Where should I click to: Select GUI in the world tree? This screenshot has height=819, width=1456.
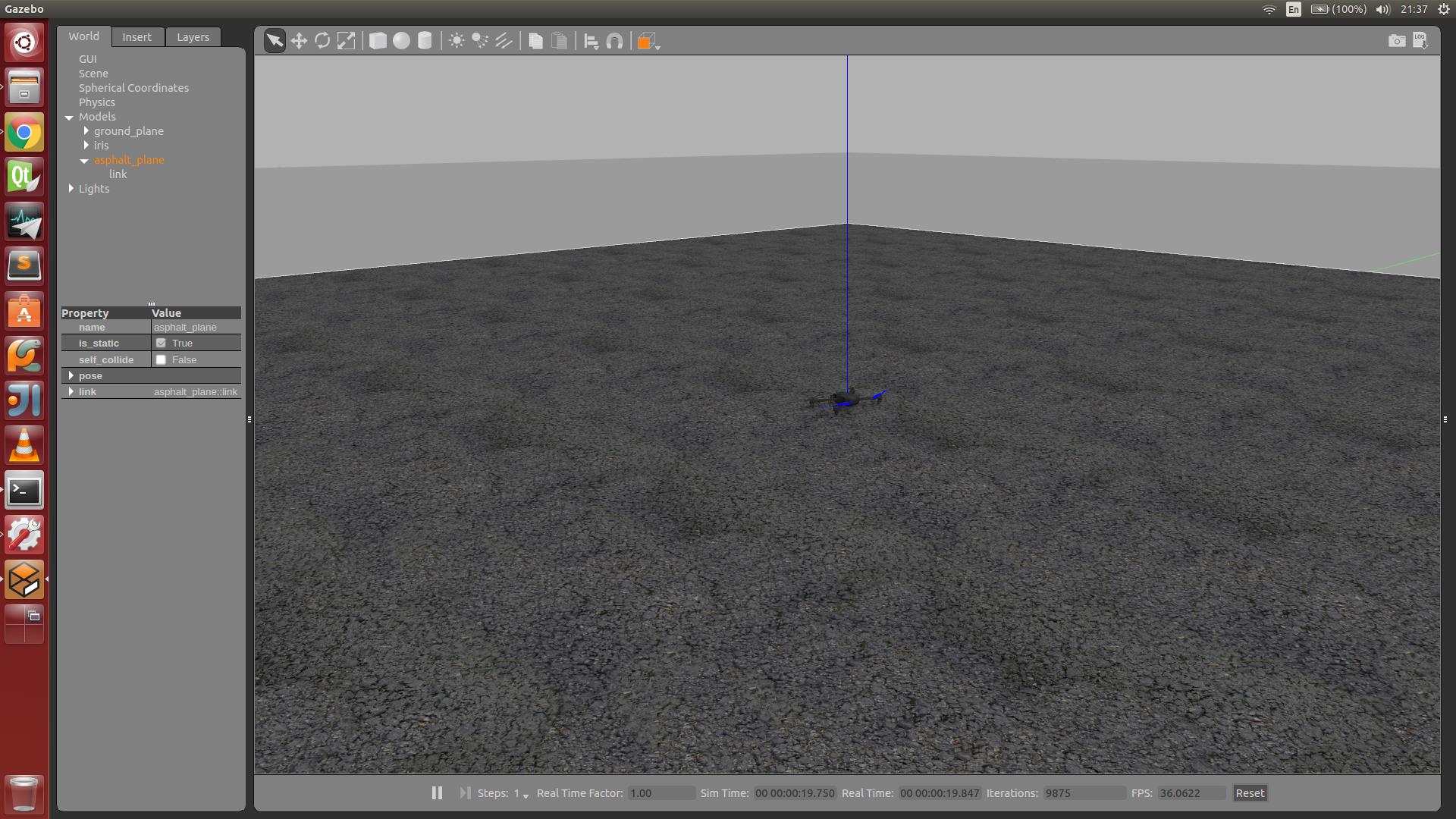pos(88,59)
